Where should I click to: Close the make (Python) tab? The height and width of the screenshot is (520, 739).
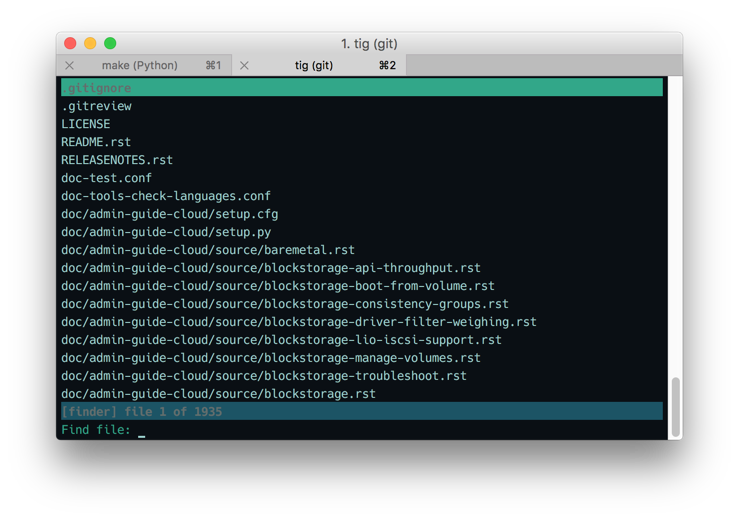point(69,66)
